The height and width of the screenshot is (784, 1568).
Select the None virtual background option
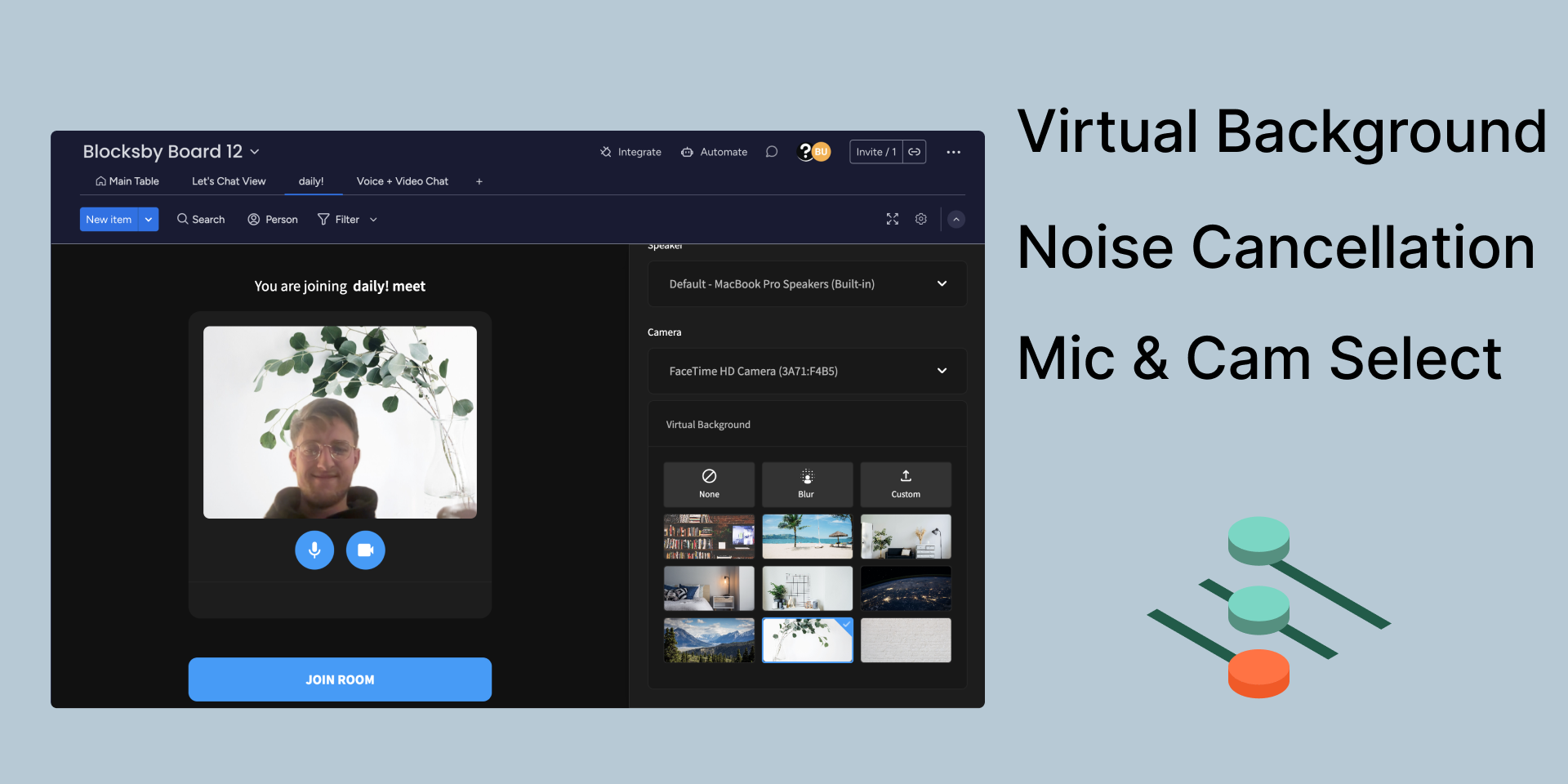pos(709,484)
